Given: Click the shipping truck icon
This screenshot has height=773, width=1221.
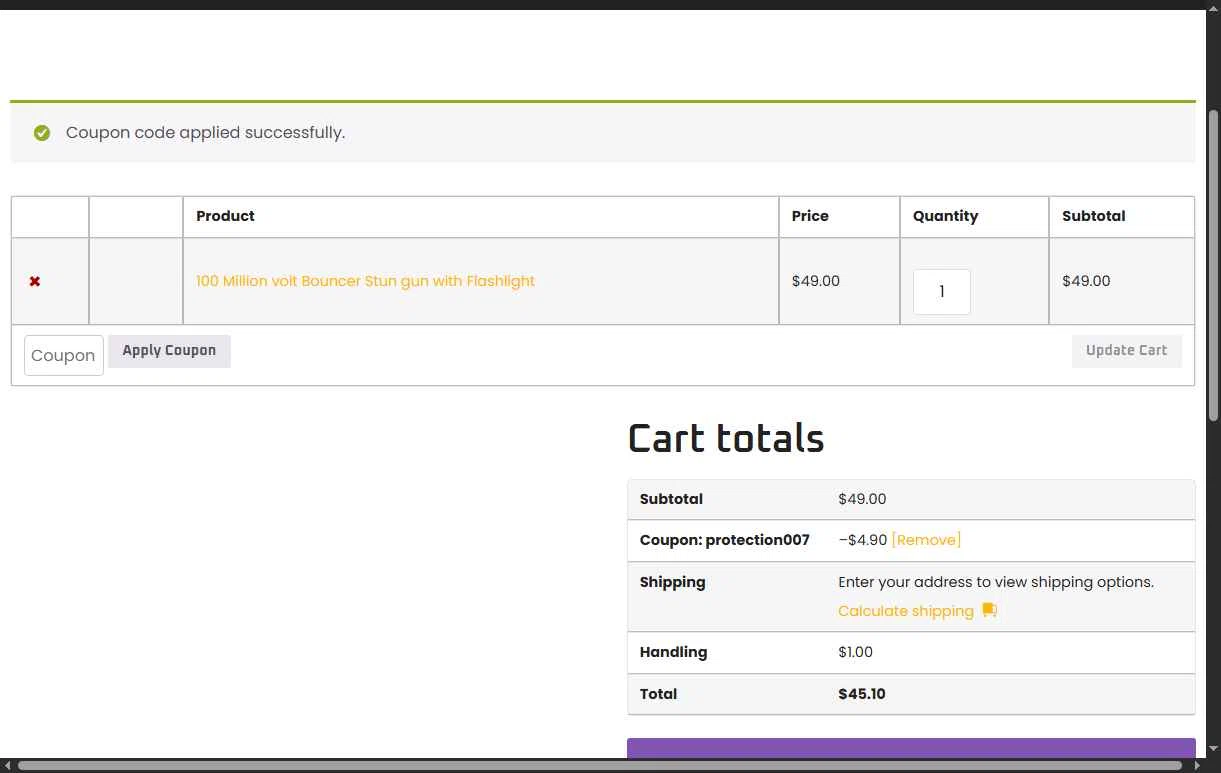Looking at the screenshot, I should coord(989,610).
